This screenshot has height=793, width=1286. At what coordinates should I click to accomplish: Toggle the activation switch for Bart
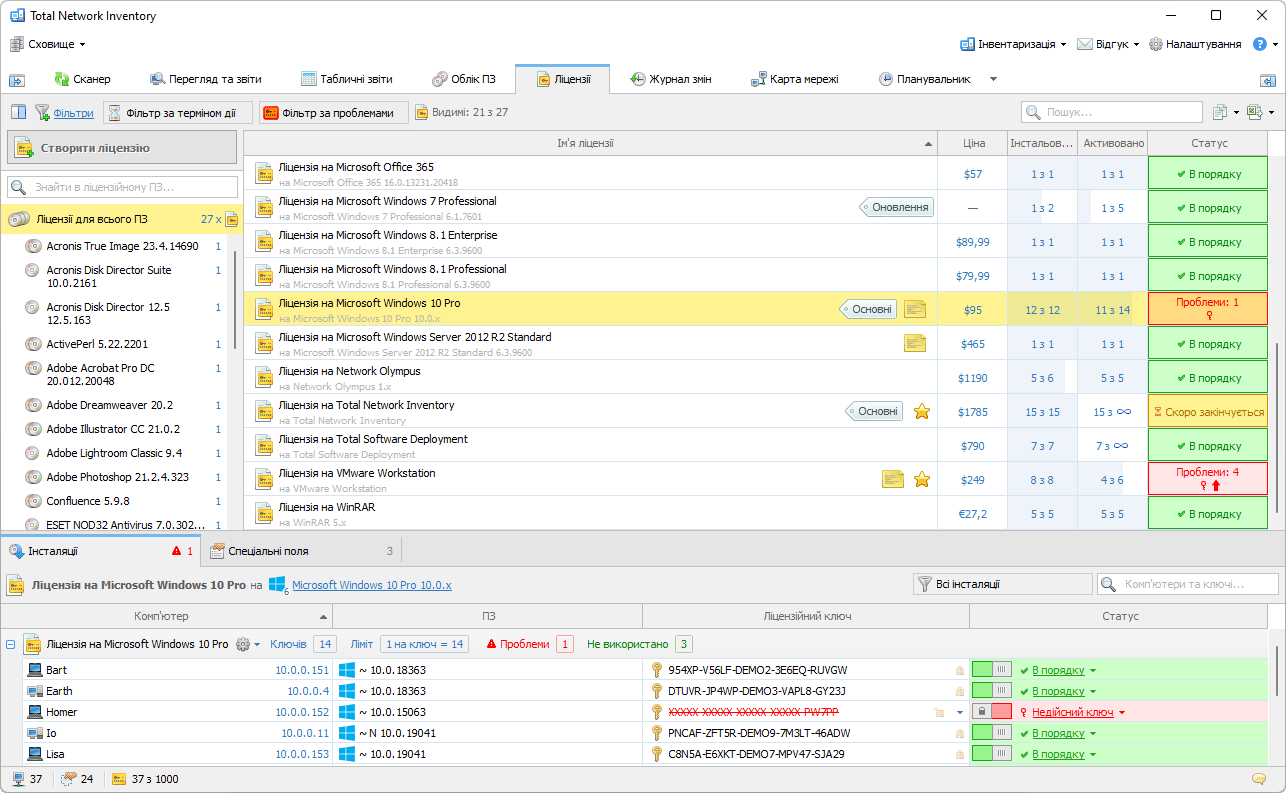991,670
